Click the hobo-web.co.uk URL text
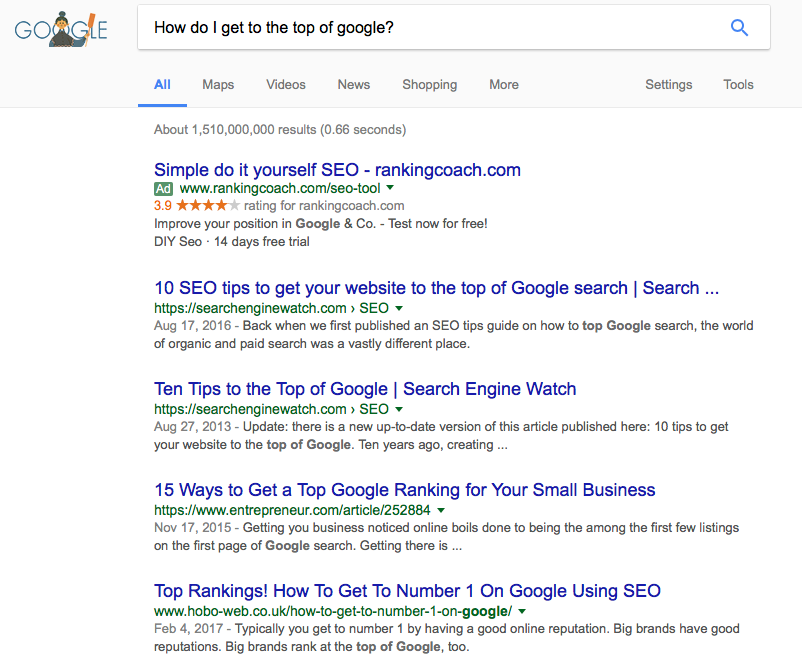The height and width of the screenshot is (671, 802). (x=333, y=611)
